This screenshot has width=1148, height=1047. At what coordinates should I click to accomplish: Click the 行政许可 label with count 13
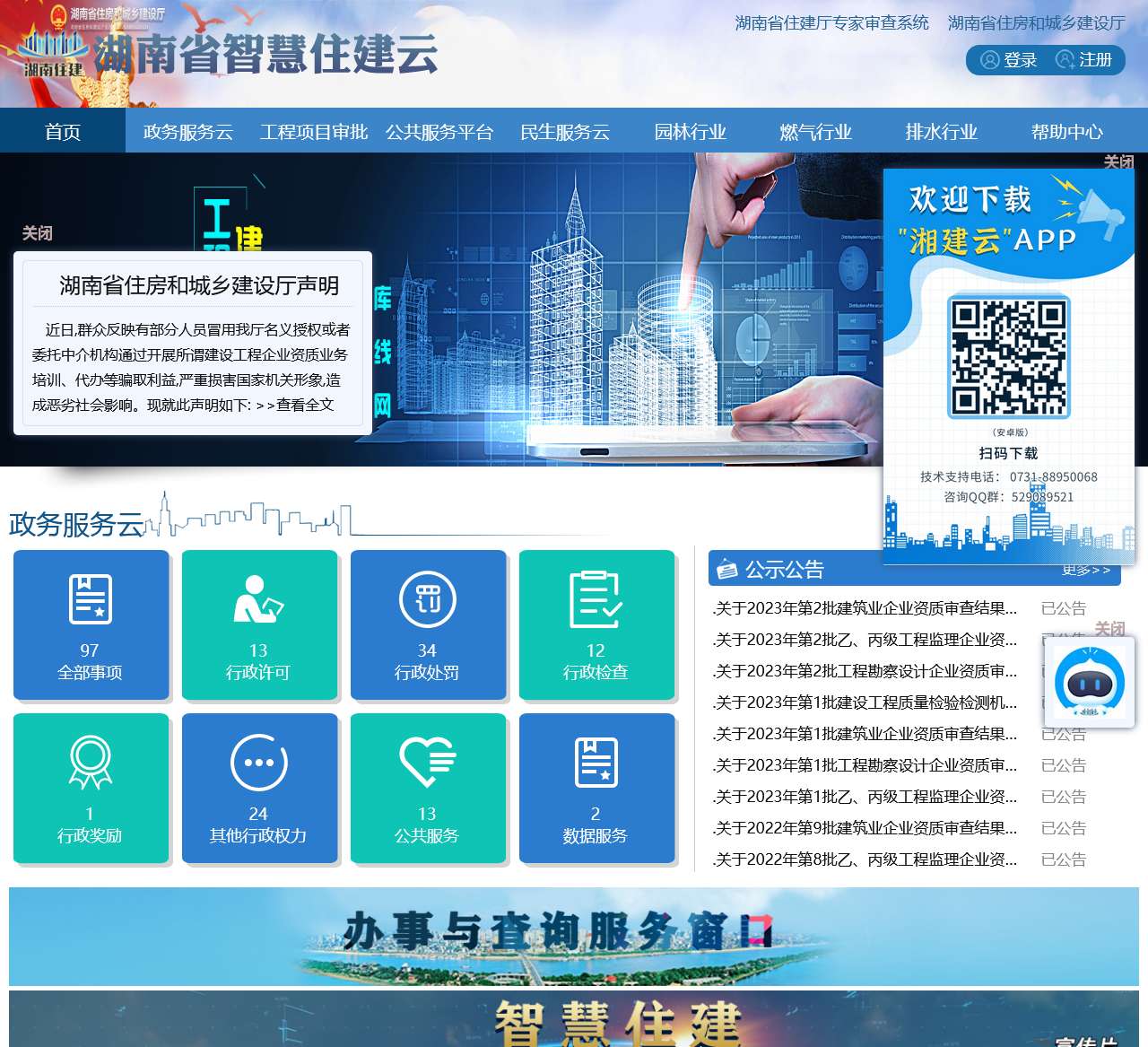click(x=258, y=661)
